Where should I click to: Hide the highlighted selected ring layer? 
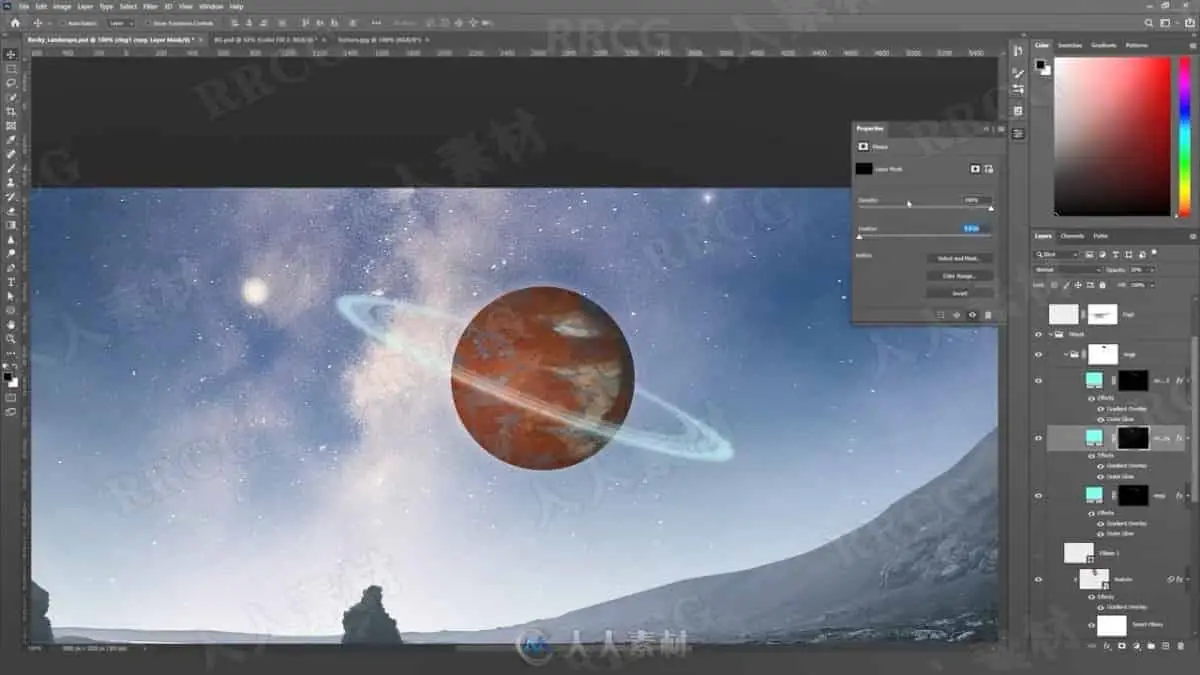coord(1038,438)
